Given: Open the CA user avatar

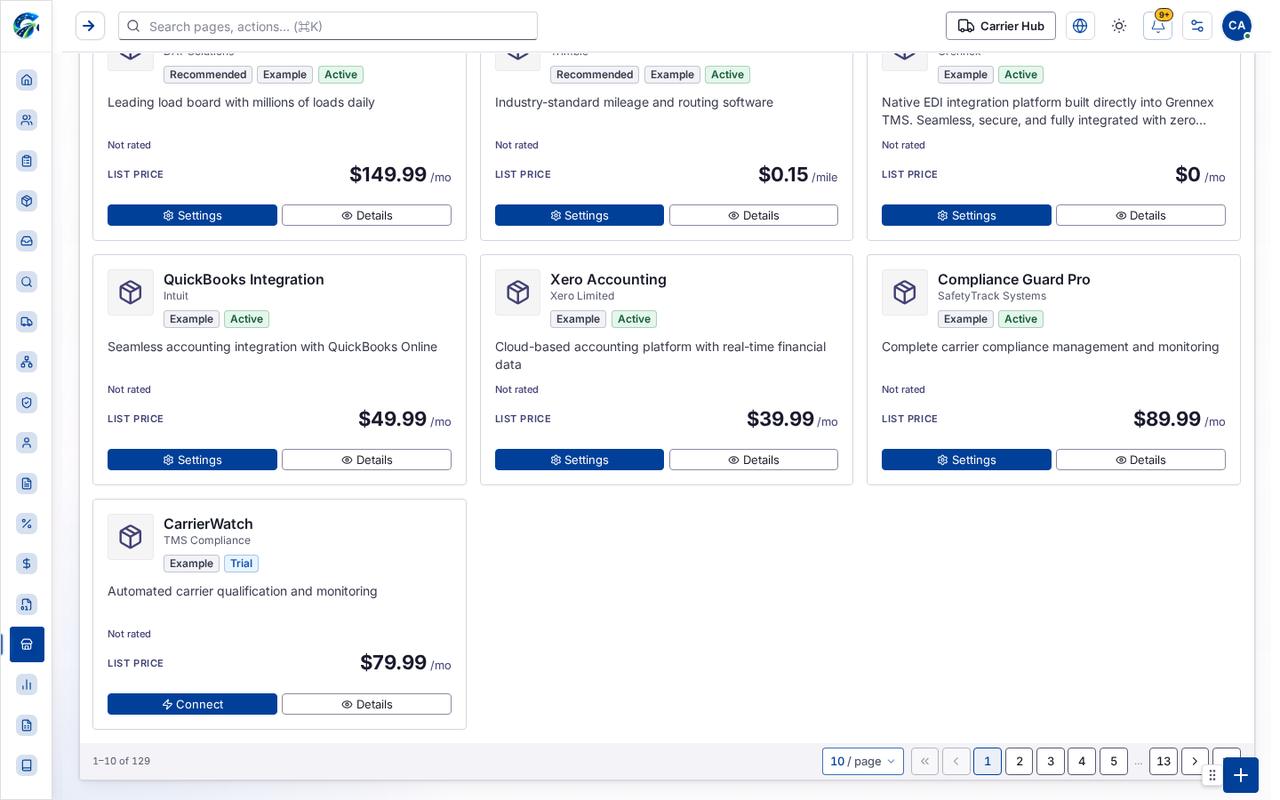Looking at the screenshot, I should coord(1237,26).
